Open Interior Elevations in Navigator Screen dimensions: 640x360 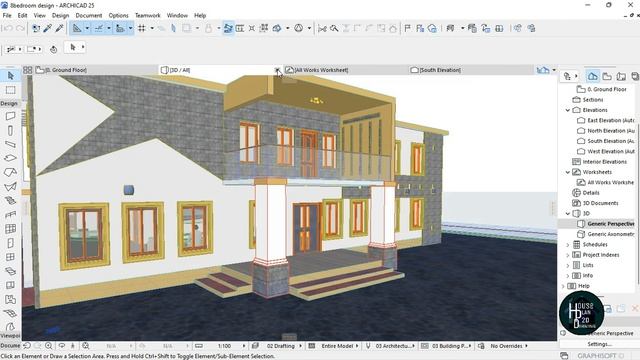pos(600,162)
